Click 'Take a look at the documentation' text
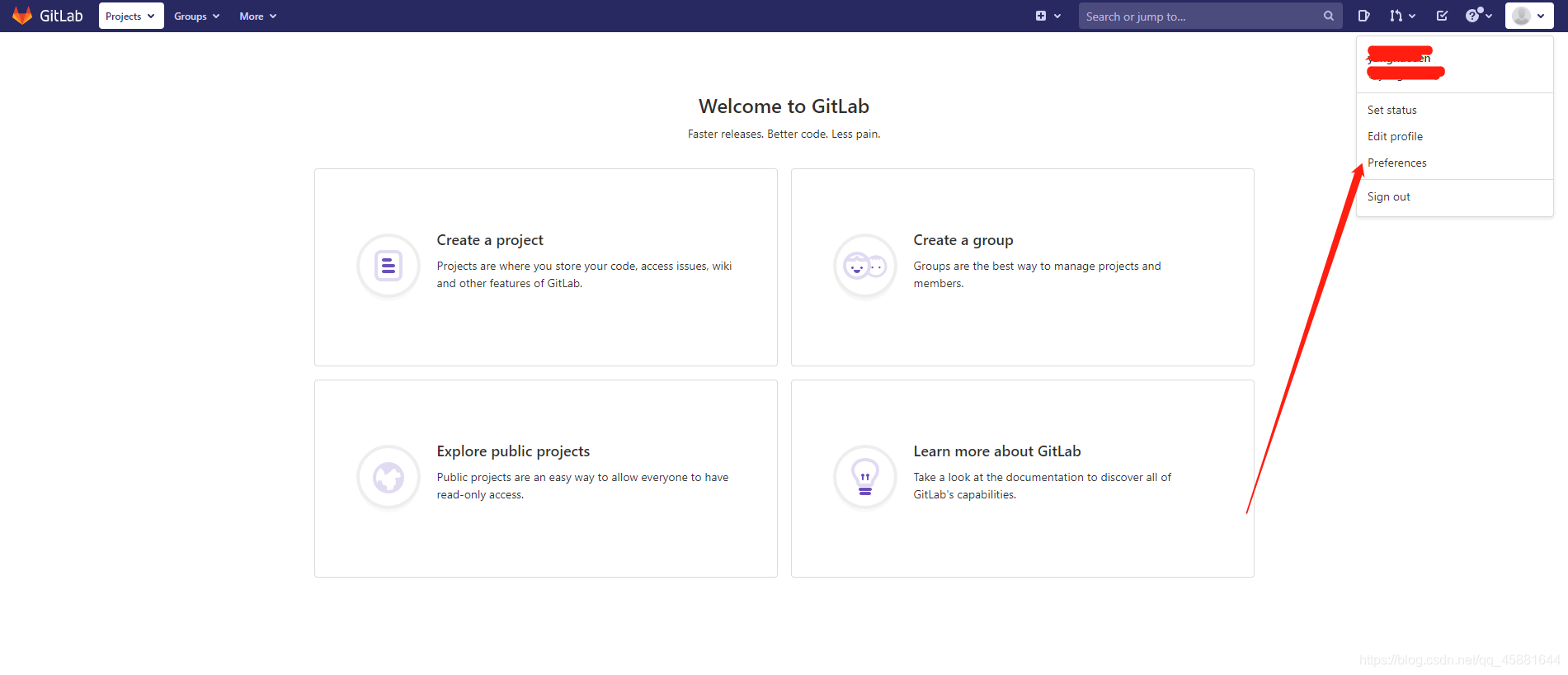 [1042, 486]
